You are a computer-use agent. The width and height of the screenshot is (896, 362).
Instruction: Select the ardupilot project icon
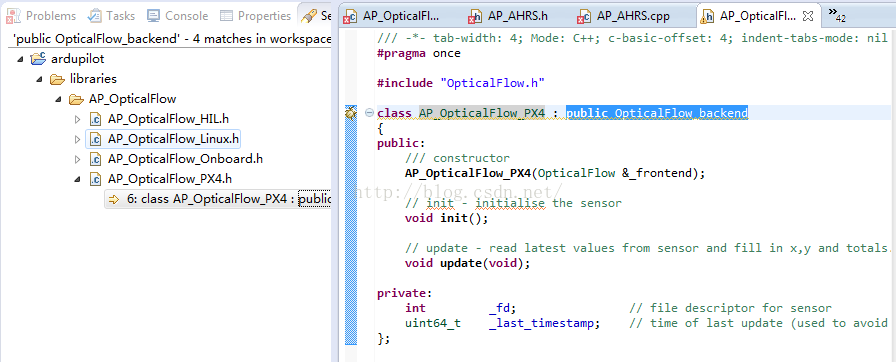[38, 58]
